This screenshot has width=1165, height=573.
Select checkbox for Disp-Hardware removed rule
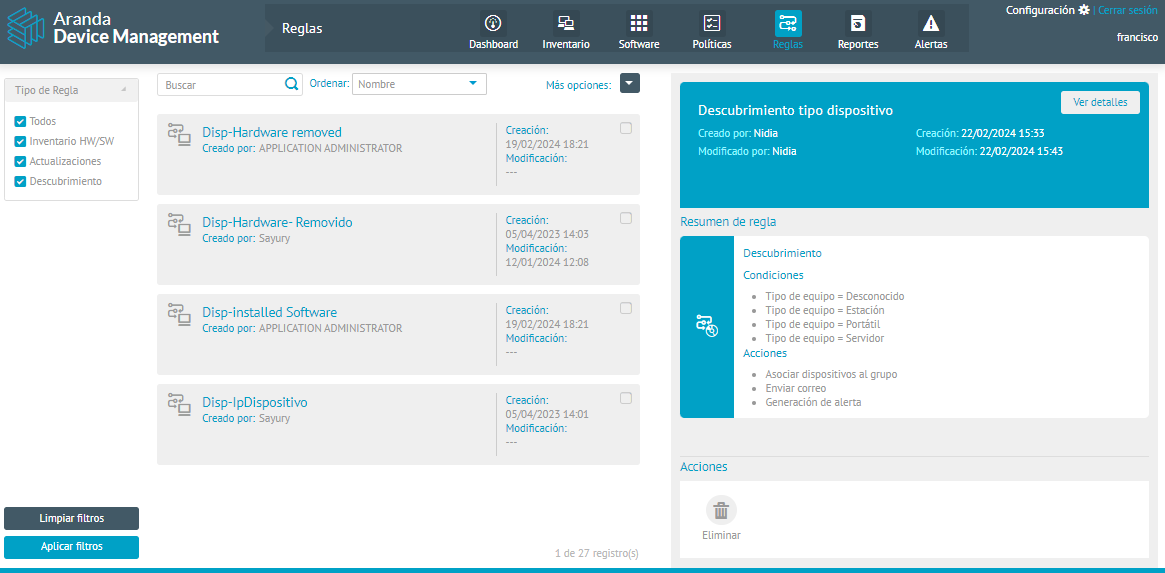click(626, 128)
